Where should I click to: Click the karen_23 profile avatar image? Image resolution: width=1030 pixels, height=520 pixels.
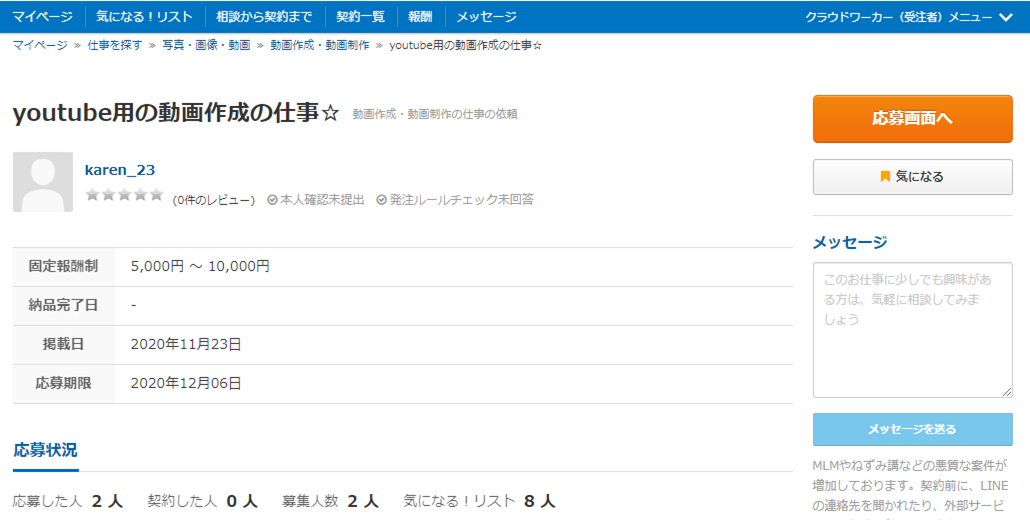(x=43, y=182)
